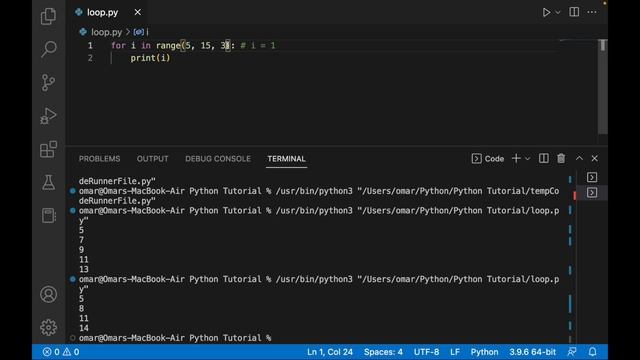
Task: Click line number 1 in gutter
Action: pos(90,45)
